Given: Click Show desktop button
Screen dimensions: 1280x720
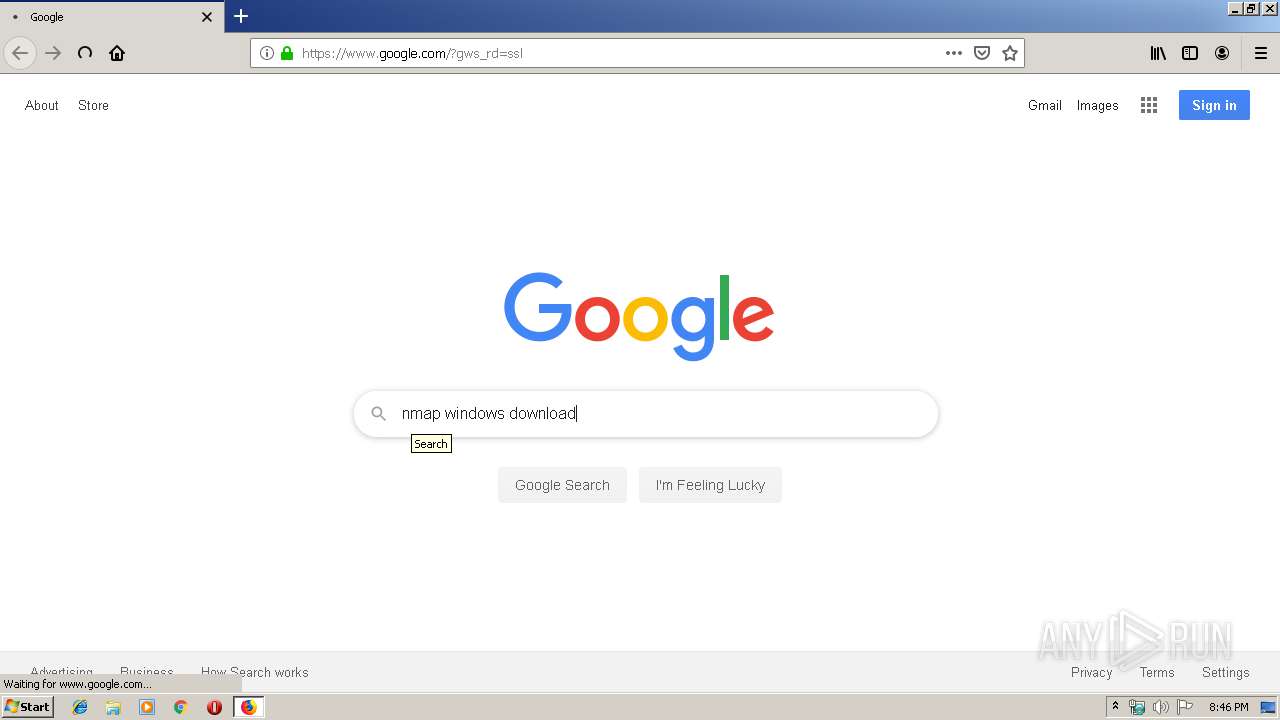Looking at the screenshot, I should tap(1269, 707).
